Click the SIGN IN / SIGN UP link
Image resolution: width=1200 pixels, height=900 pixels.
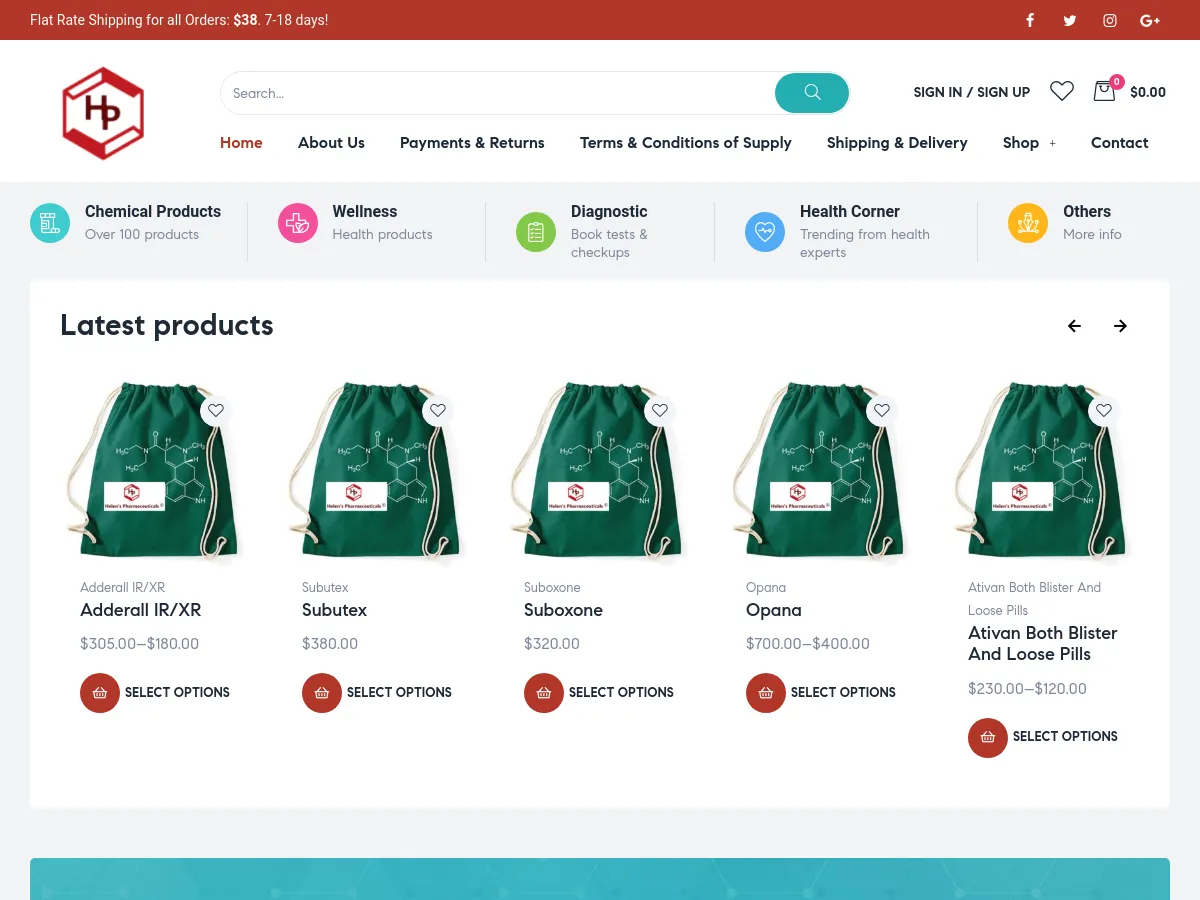[x=971, y=92]
